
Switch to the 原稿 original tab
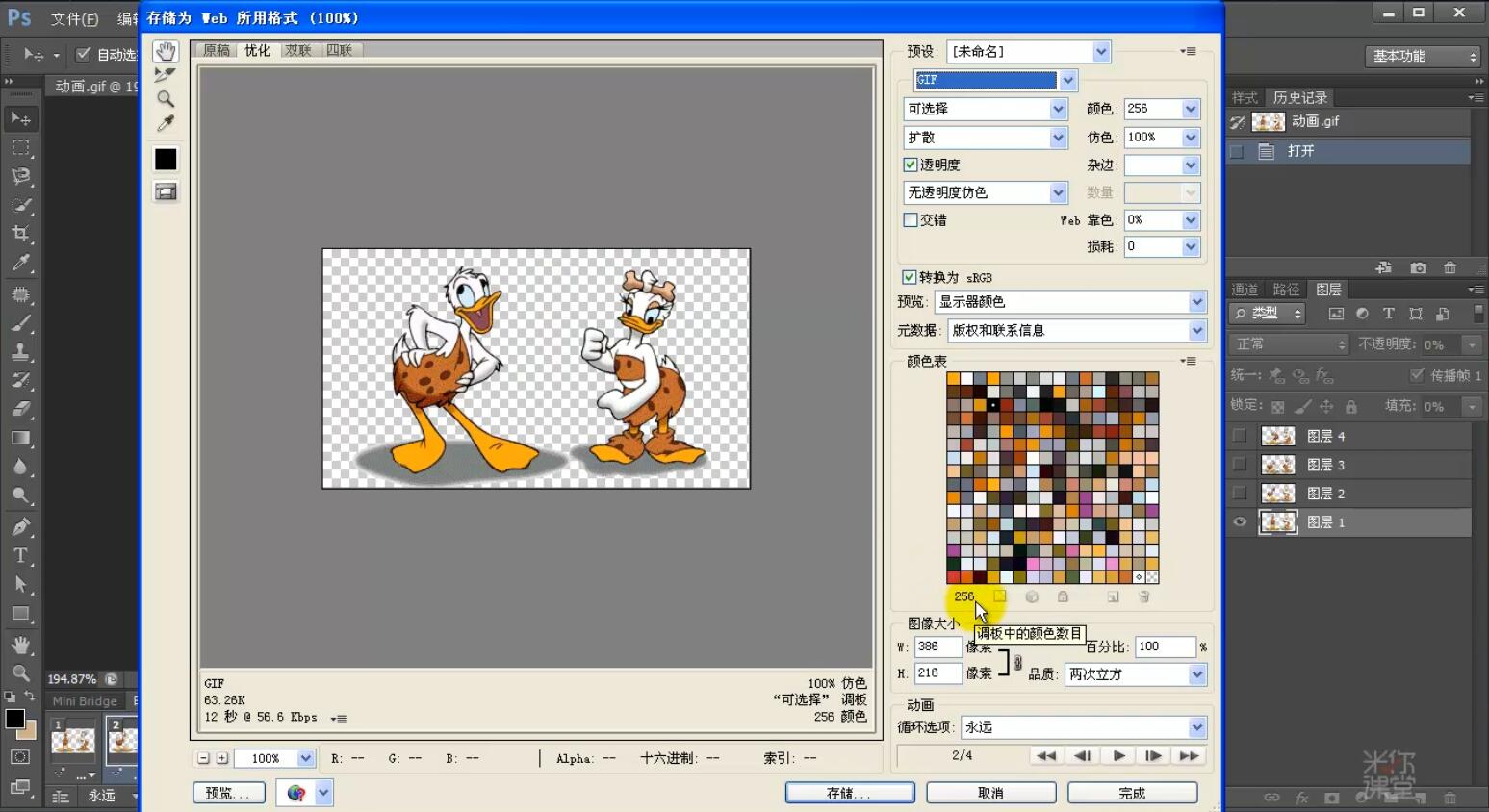(x=217, y=50)
